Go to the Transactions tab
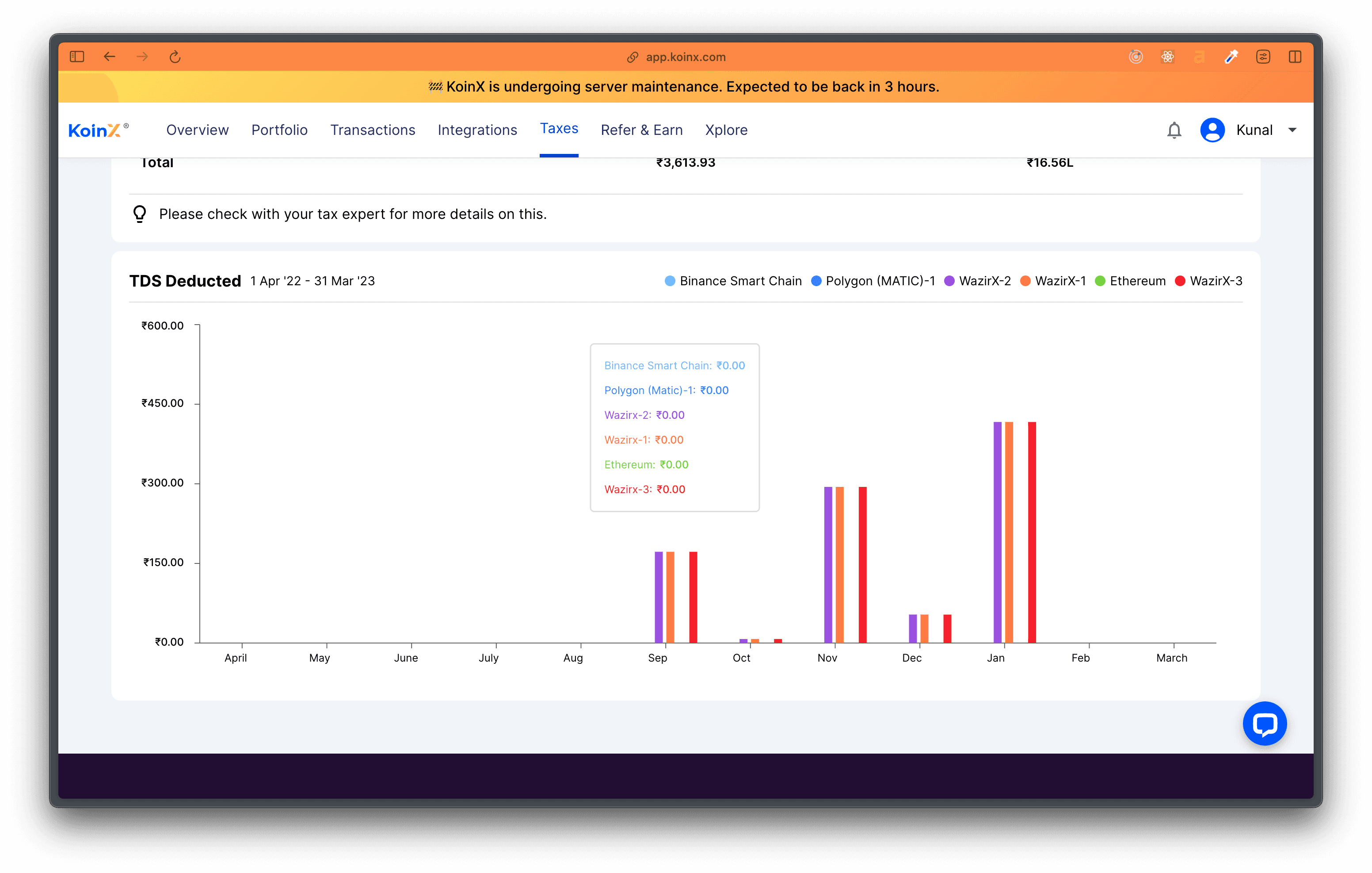Screen dimensions: 1372x873 373,130
